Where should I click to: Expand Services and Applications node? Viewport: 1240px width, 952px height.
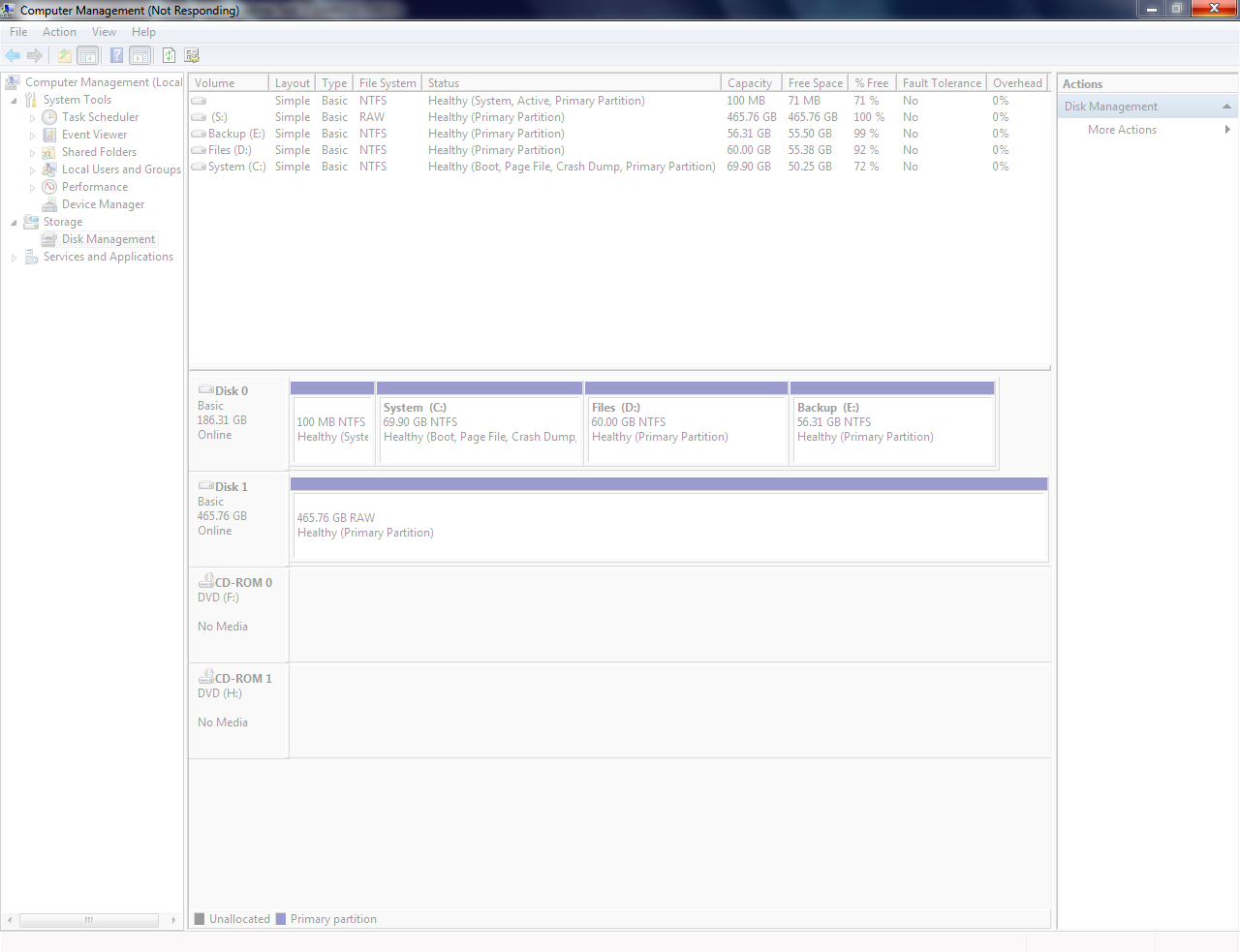[14, 258]
